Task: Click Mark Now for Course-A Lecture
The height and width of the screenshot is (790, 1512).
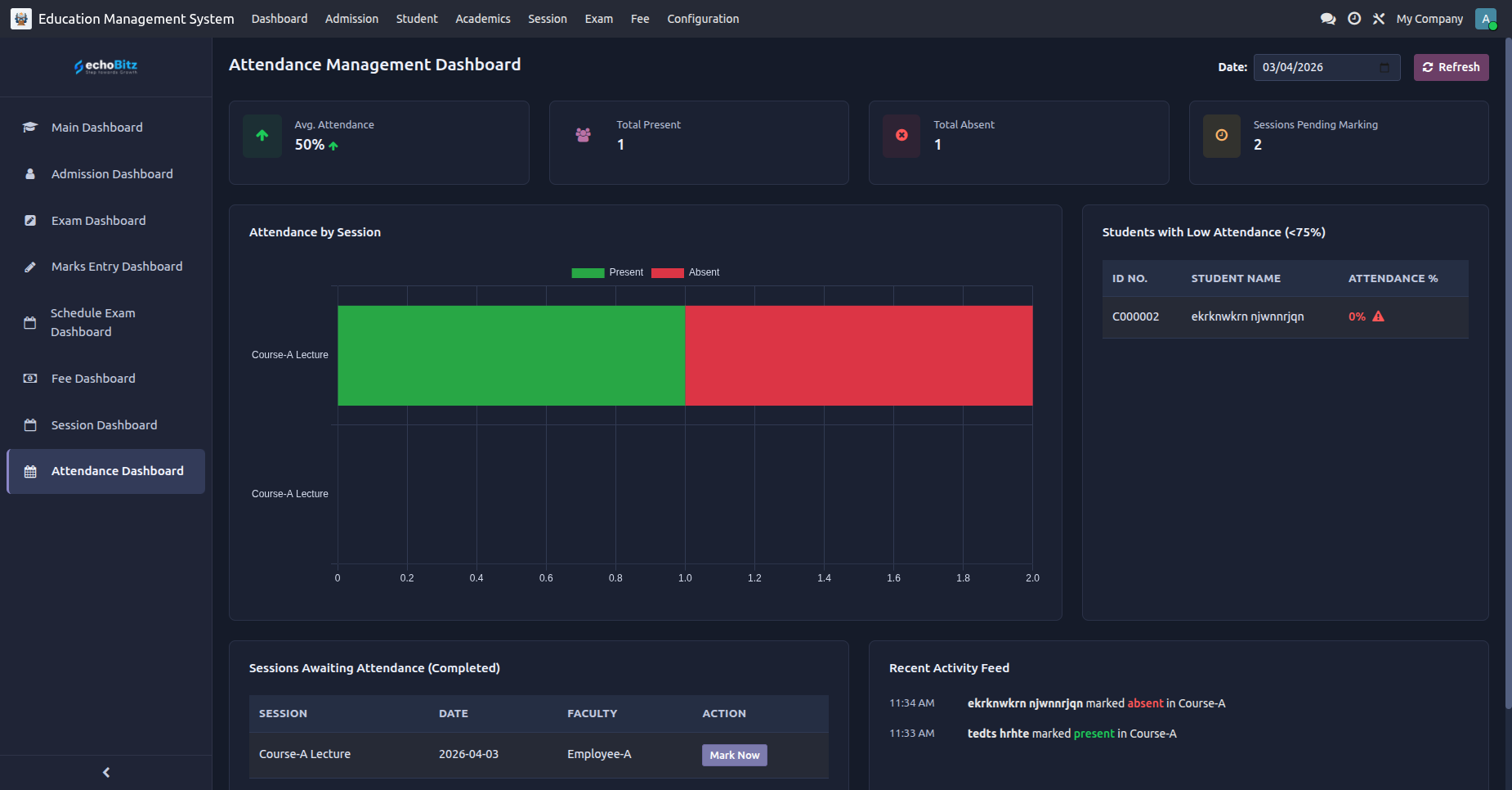Action: 735,755
